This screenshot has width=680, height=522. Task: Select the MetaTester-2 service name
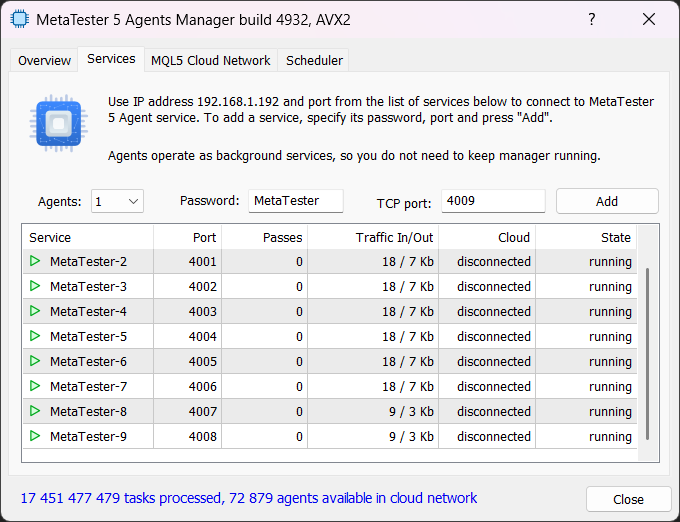point(88,261)
